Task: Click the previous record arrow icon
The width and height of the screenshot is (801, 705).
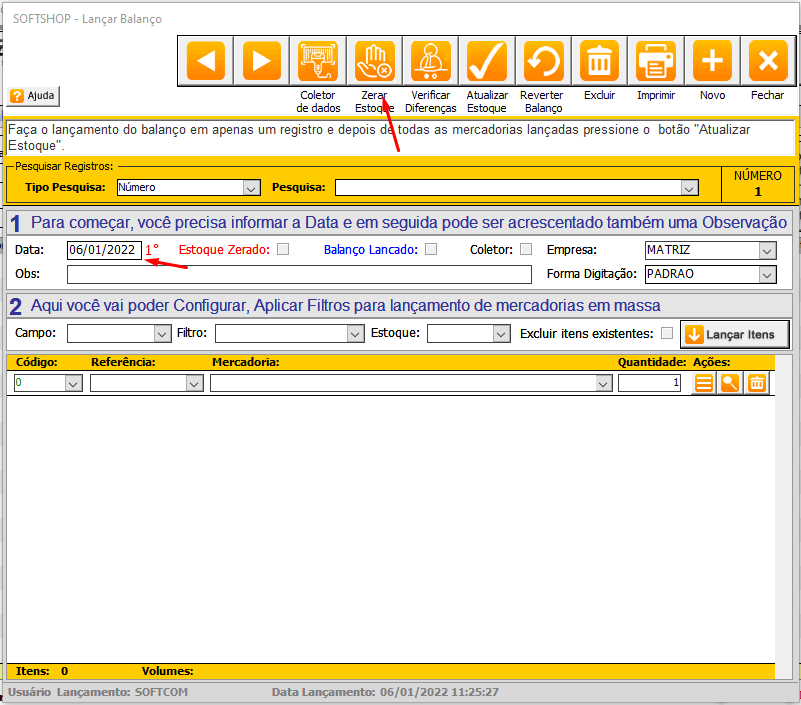Action: click(205, 62)
